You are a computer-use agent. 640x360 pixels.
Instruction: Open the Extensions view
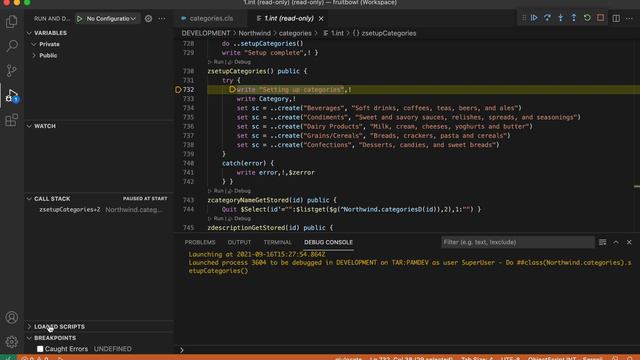point(11,120)
